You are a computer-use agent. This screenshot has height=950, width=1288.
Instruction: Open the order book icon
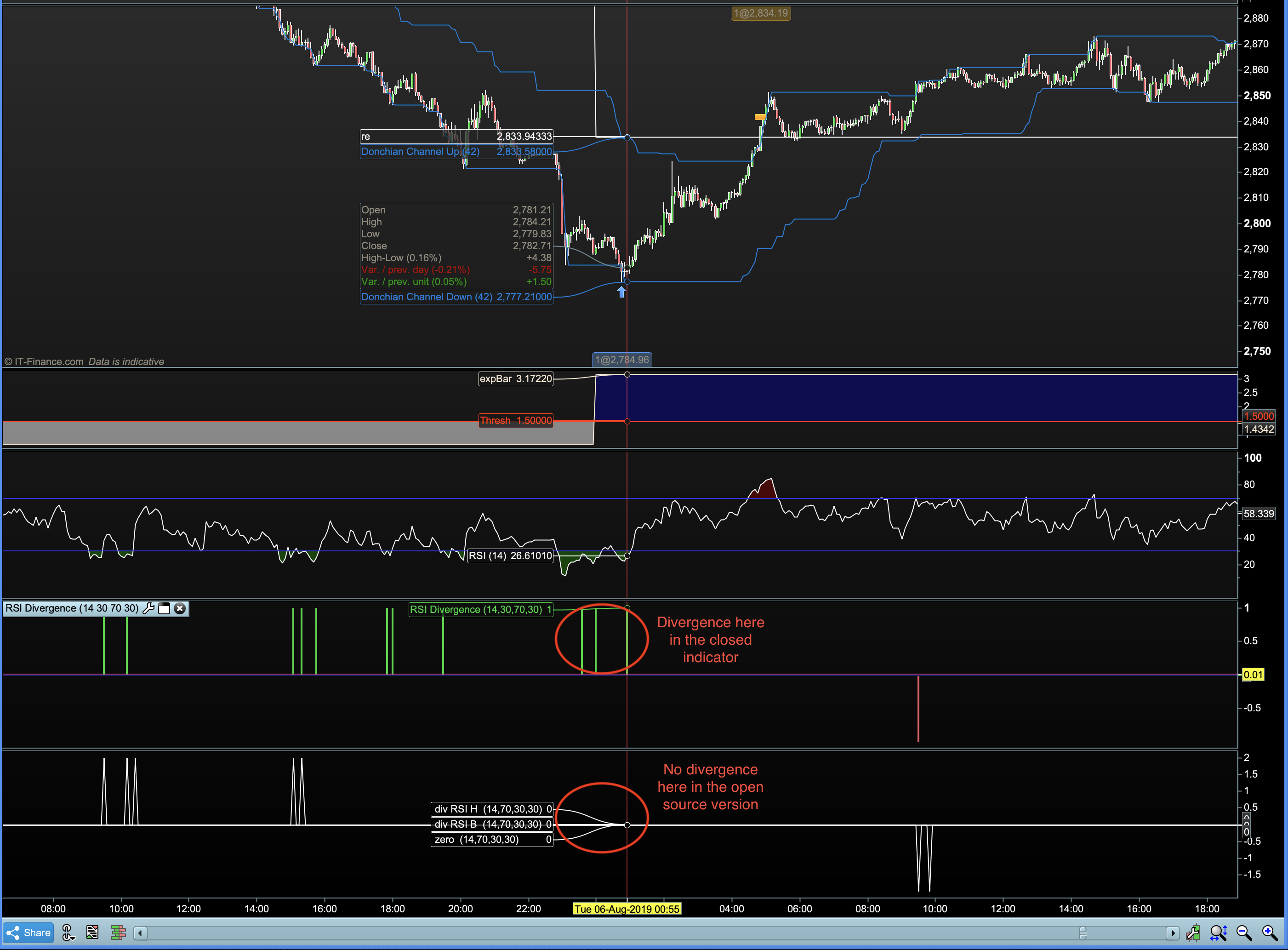(119, 932)
